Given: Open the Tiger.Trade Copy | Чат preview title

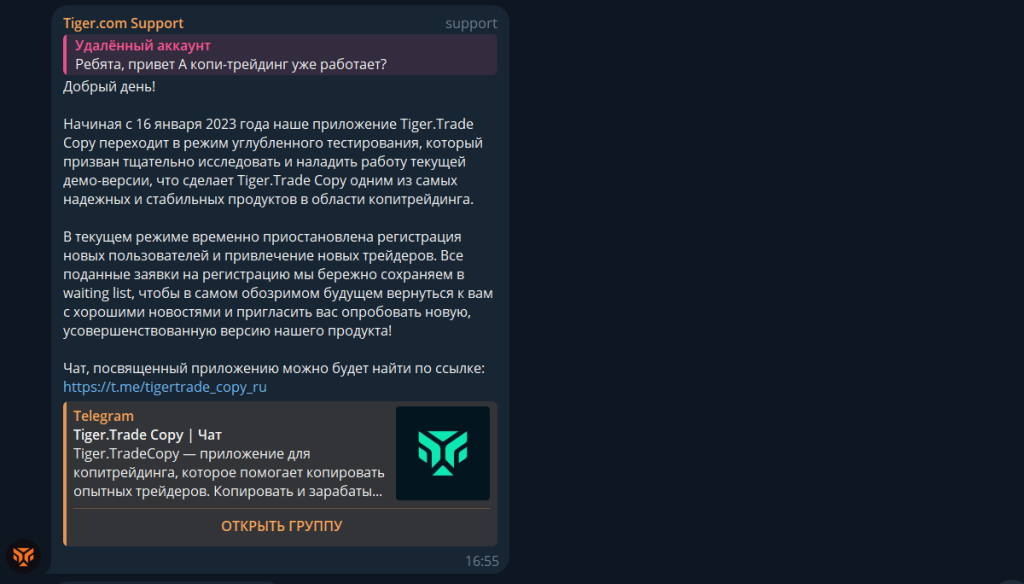Looking at the screenshot, I should click(x=147, y=434).
